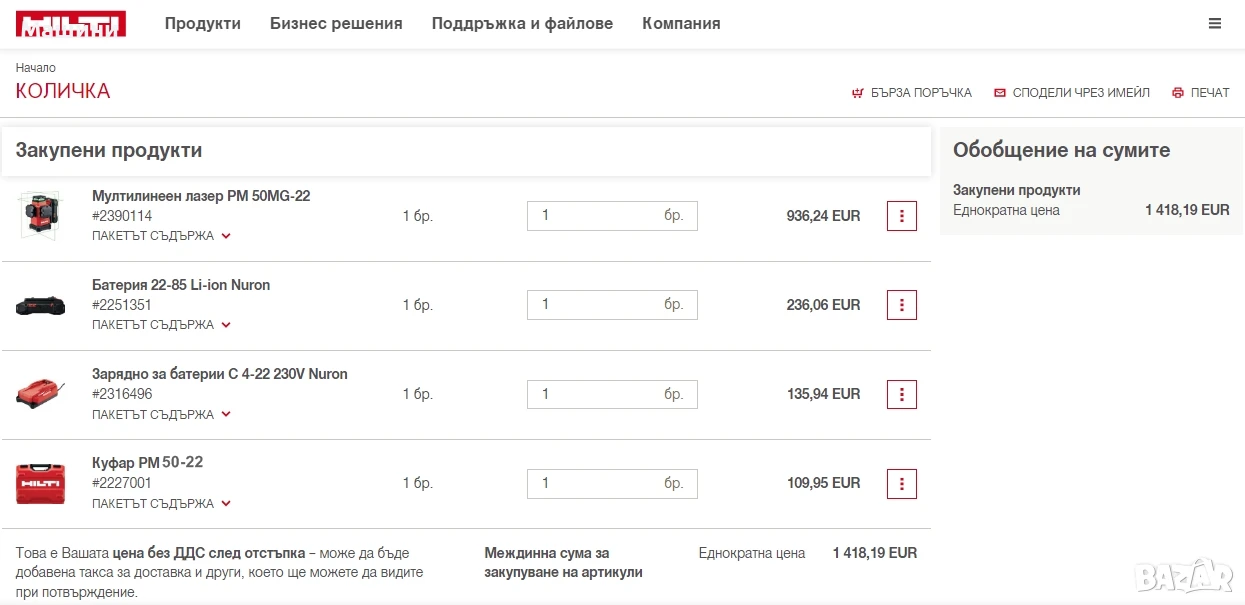1245x605 pixels.
Task: Open Зарядно за батерии C 4-22 230V Nuron title
Action: point(220,374)
